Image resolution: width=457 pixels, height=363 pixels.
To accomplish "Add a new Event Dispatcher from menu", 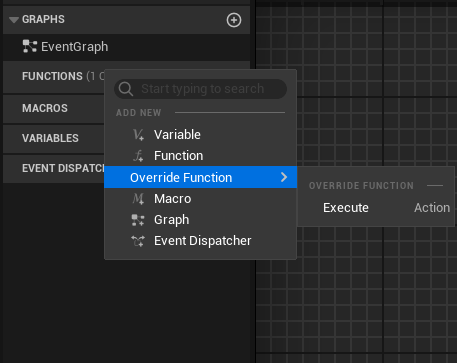I will pyautogui.click(x=200, y=241).
